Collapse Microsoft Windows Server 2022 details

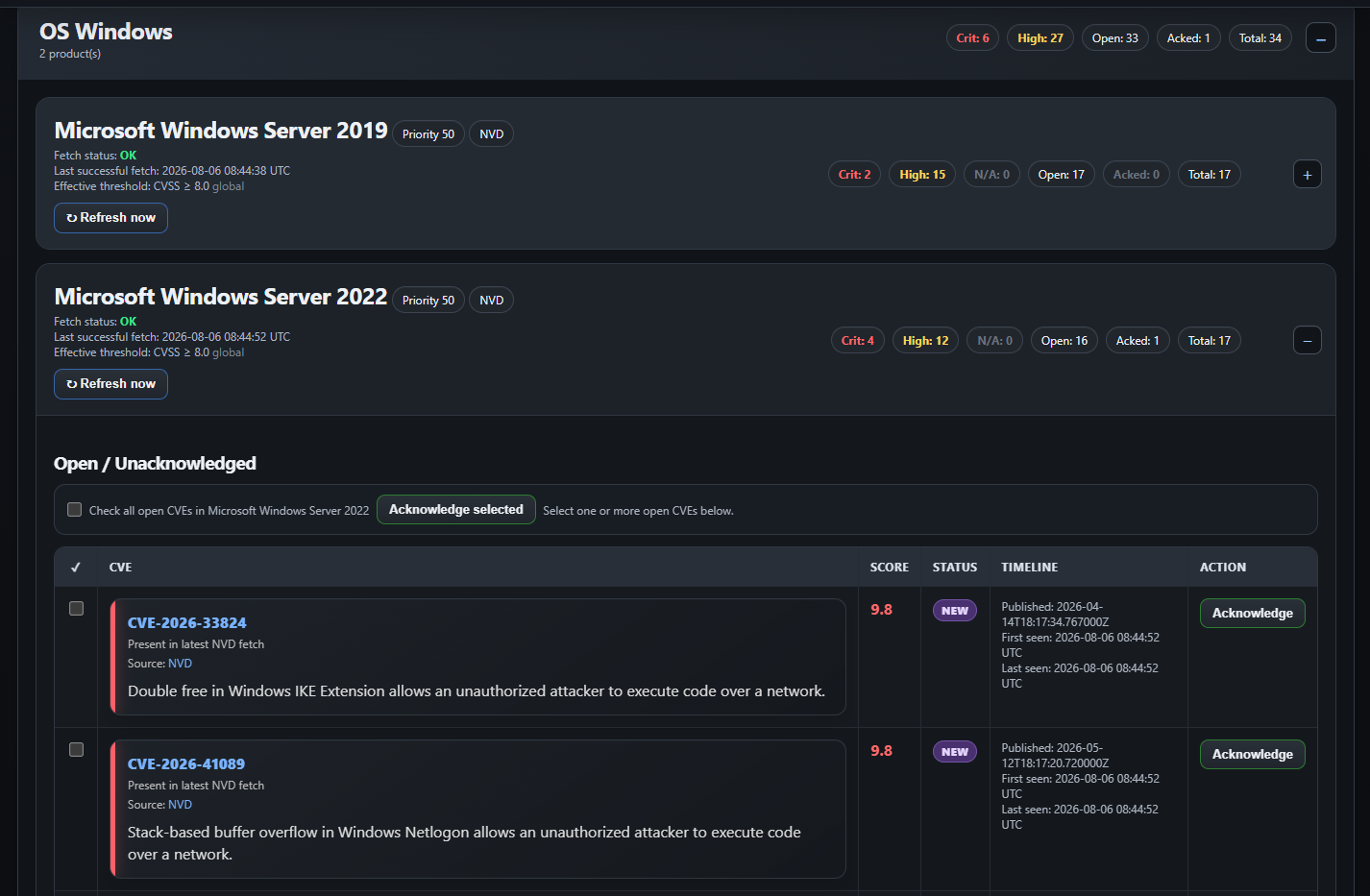pos(1307,341)
